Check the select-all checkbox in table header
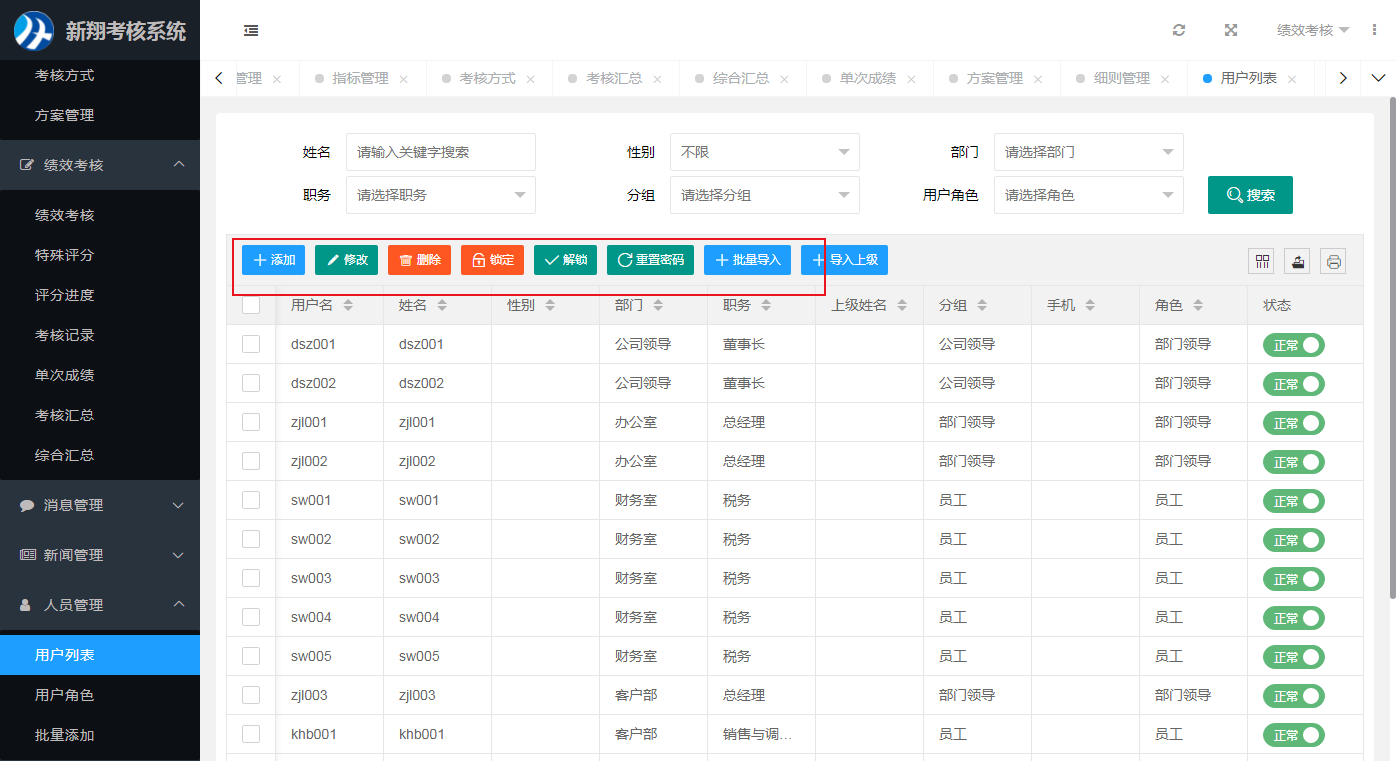1396x761 pixels. point(251,305)
